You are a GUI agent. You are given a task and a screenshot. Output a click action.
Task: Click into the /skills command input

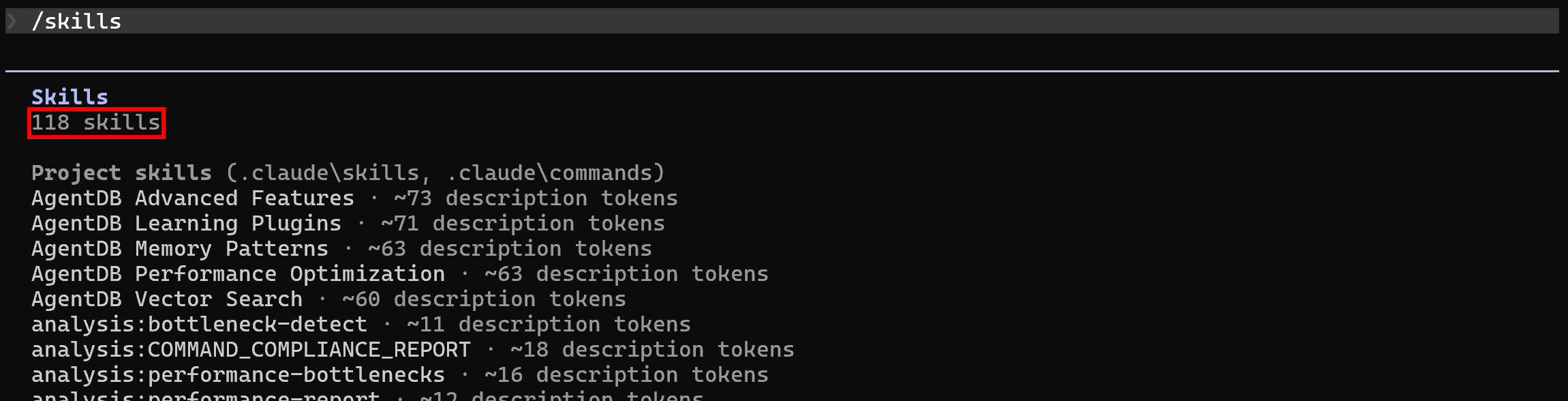(x=76, y=21)
